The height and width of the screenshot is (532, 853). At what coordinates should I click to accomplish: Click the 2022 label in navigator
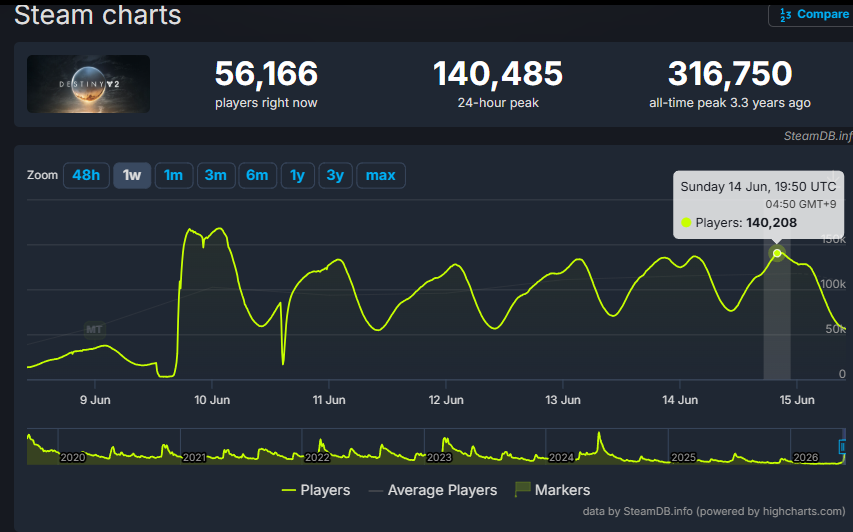317,457
